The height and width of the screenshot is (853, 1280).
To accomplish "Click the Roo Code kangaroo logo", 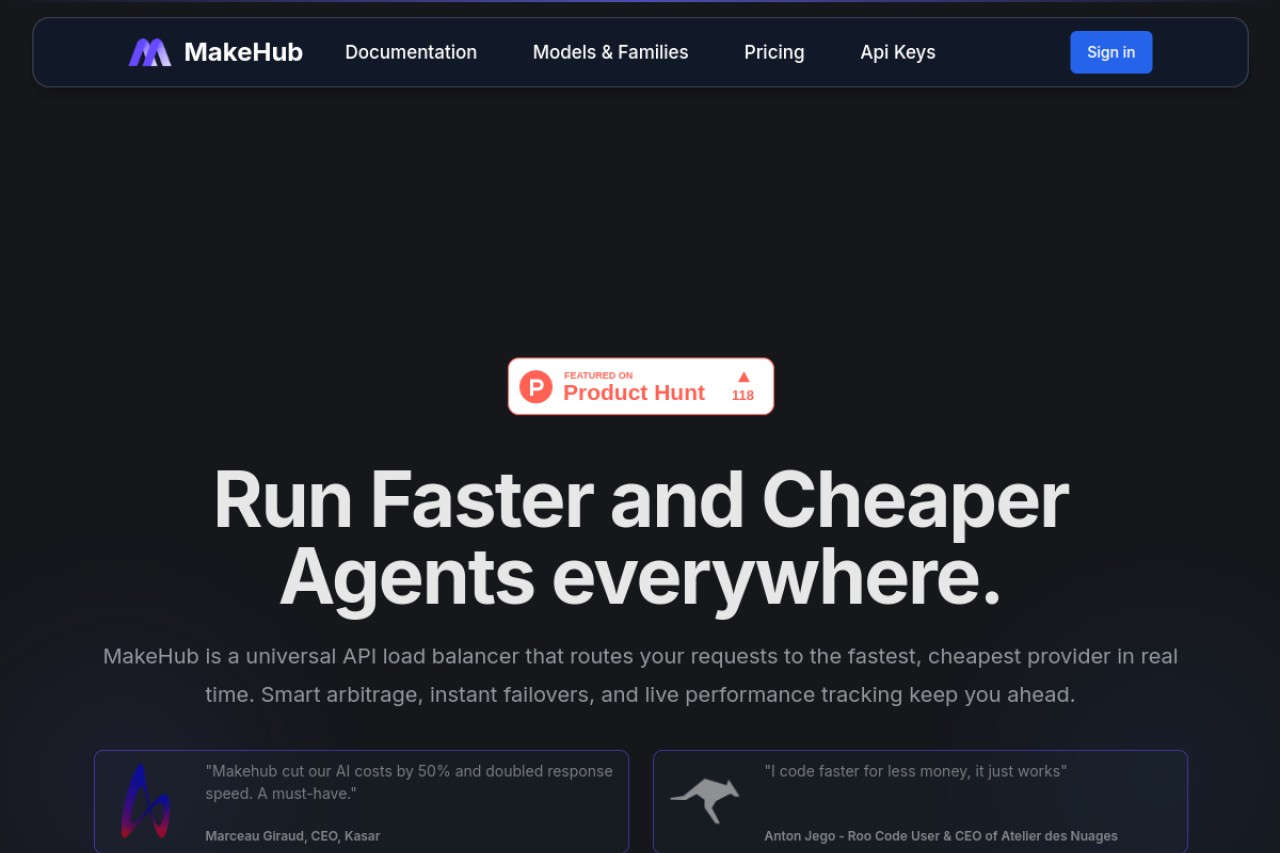I will coord(705,800).
